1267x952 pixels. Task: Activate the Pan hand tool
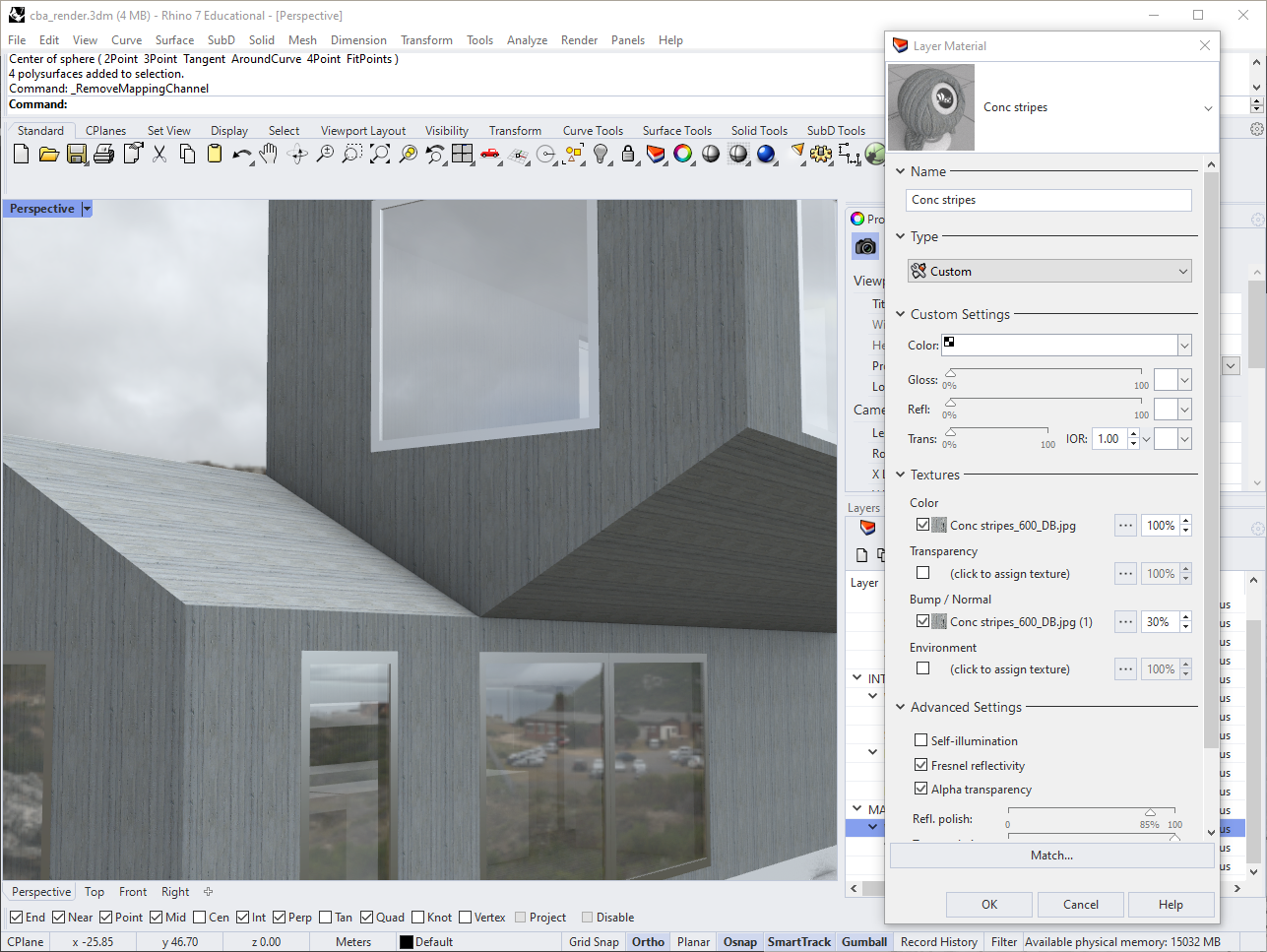point(269,154)
